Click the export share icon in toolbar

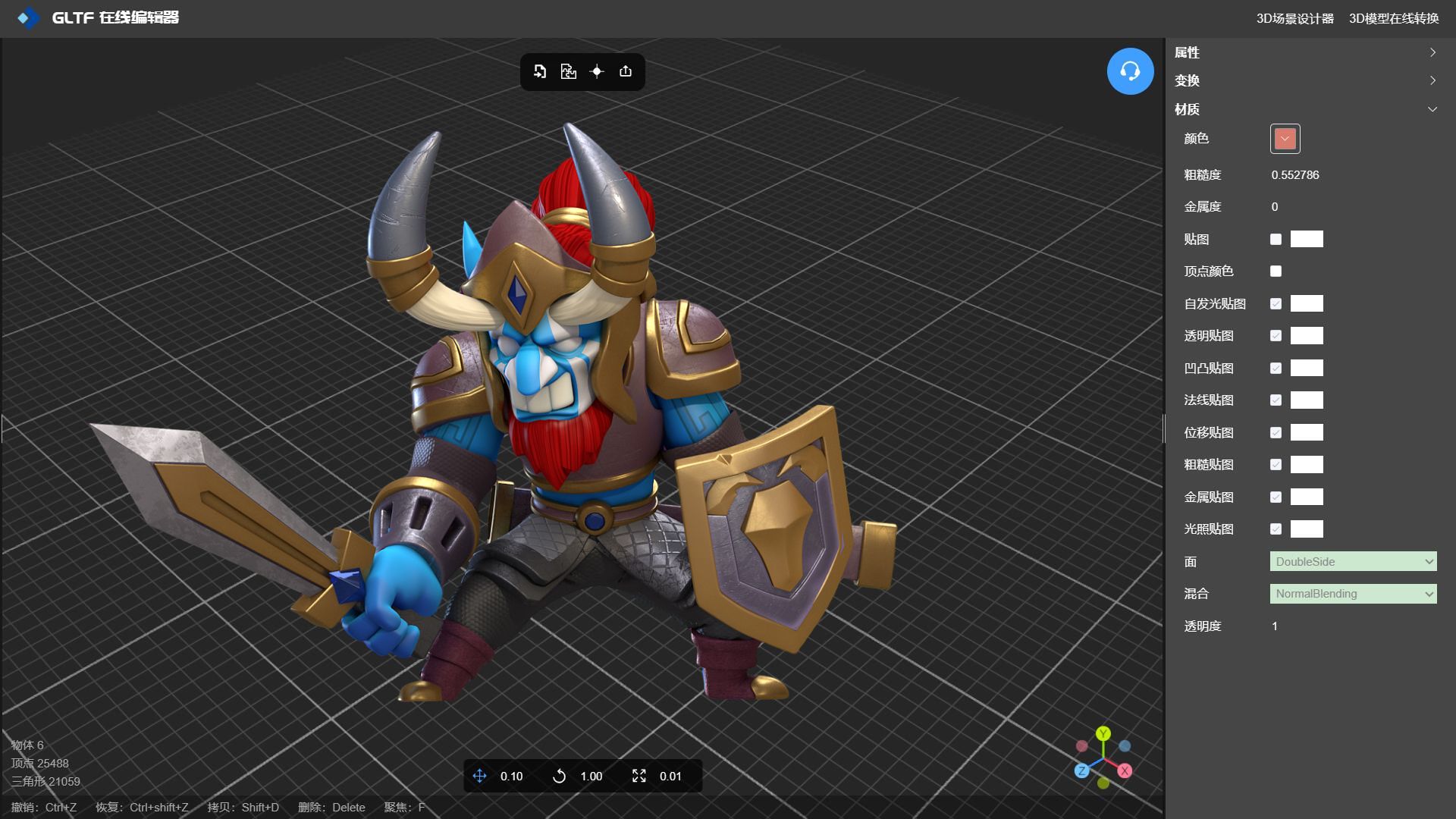point(626,71)
